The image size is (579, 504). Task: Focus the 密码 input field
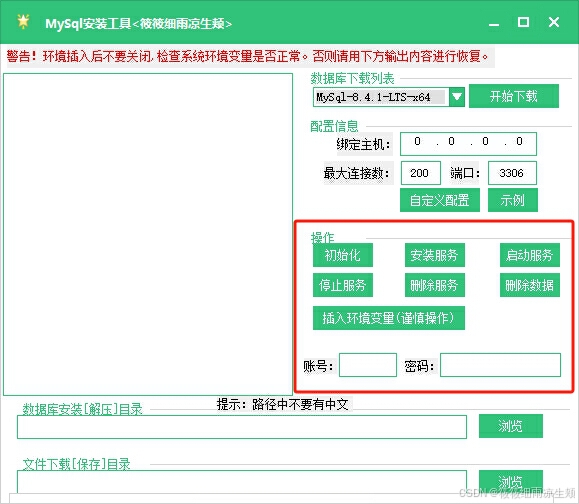pos(500,365)
